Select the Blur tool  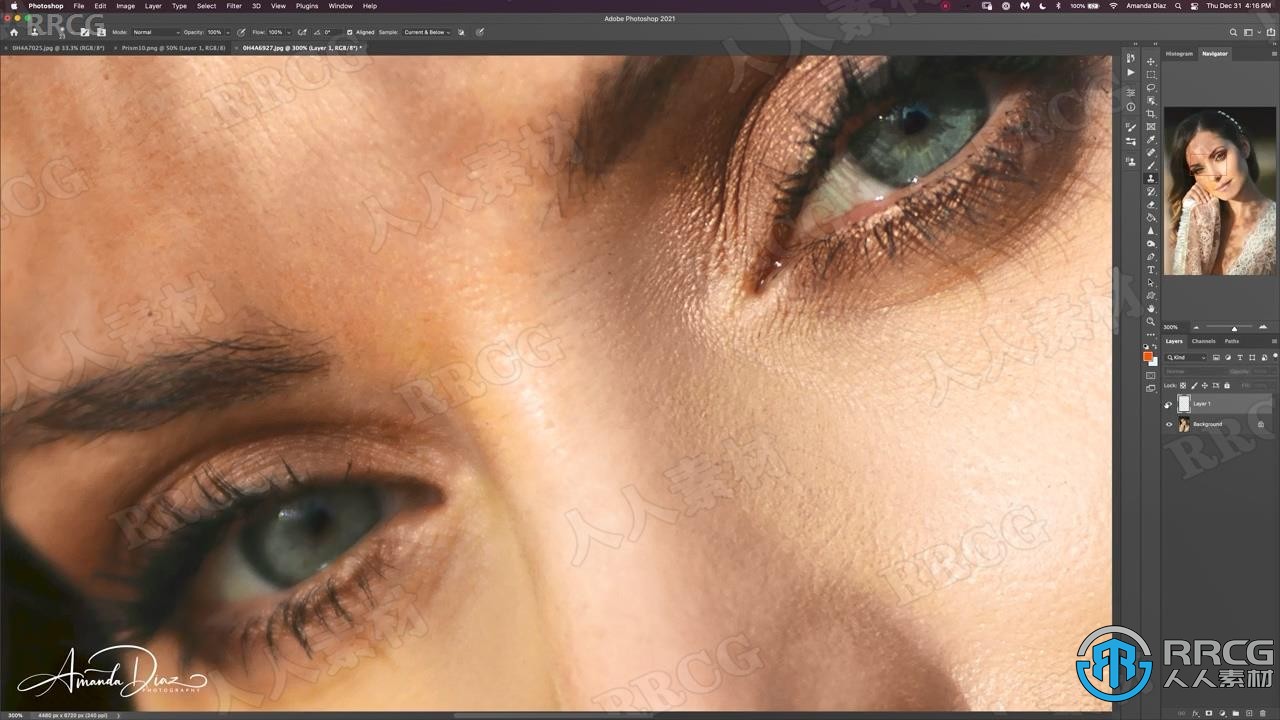pos(1151,230)
